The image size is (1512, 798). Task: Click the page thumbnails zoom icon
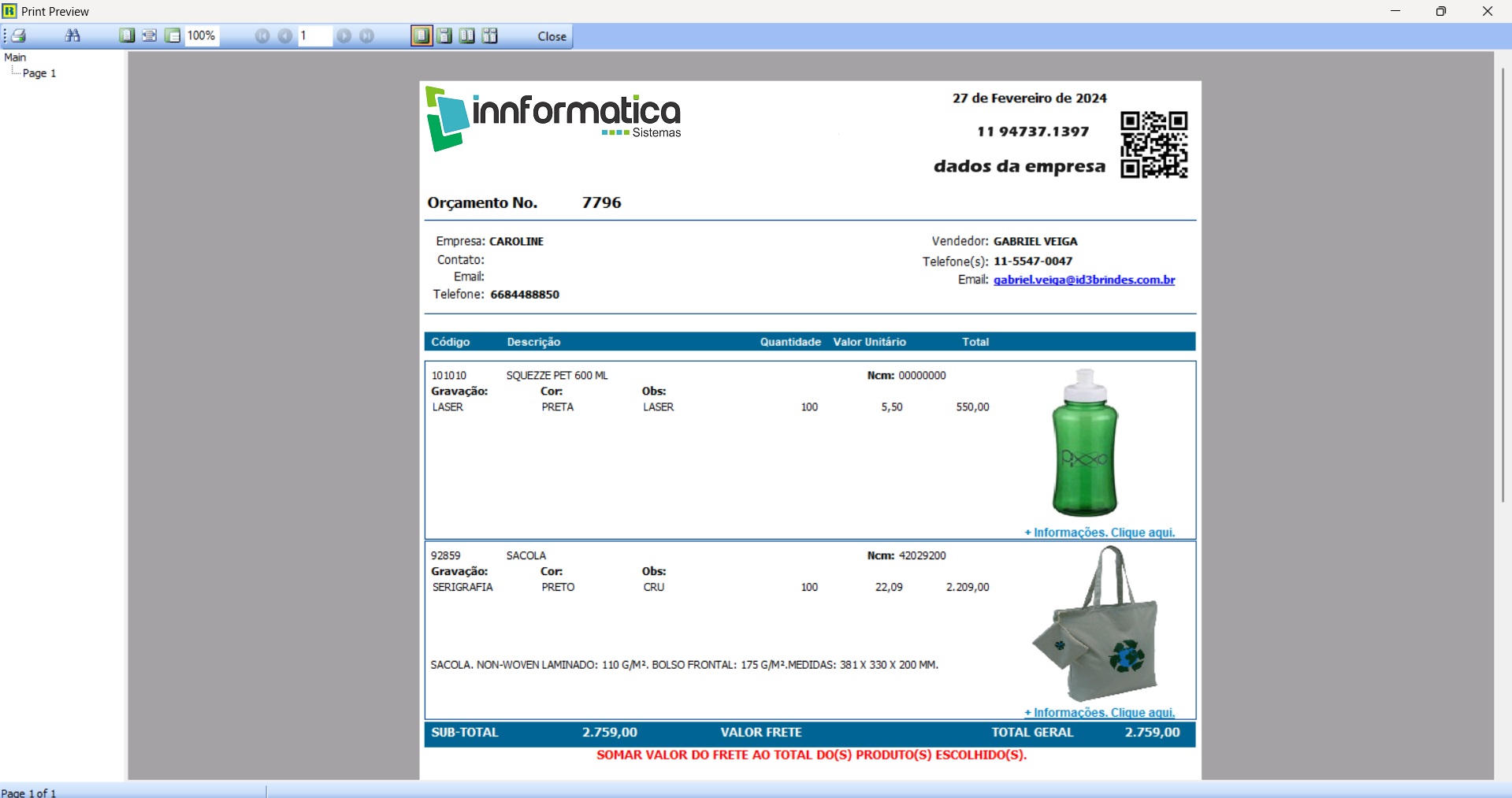[x=173, y=35]
